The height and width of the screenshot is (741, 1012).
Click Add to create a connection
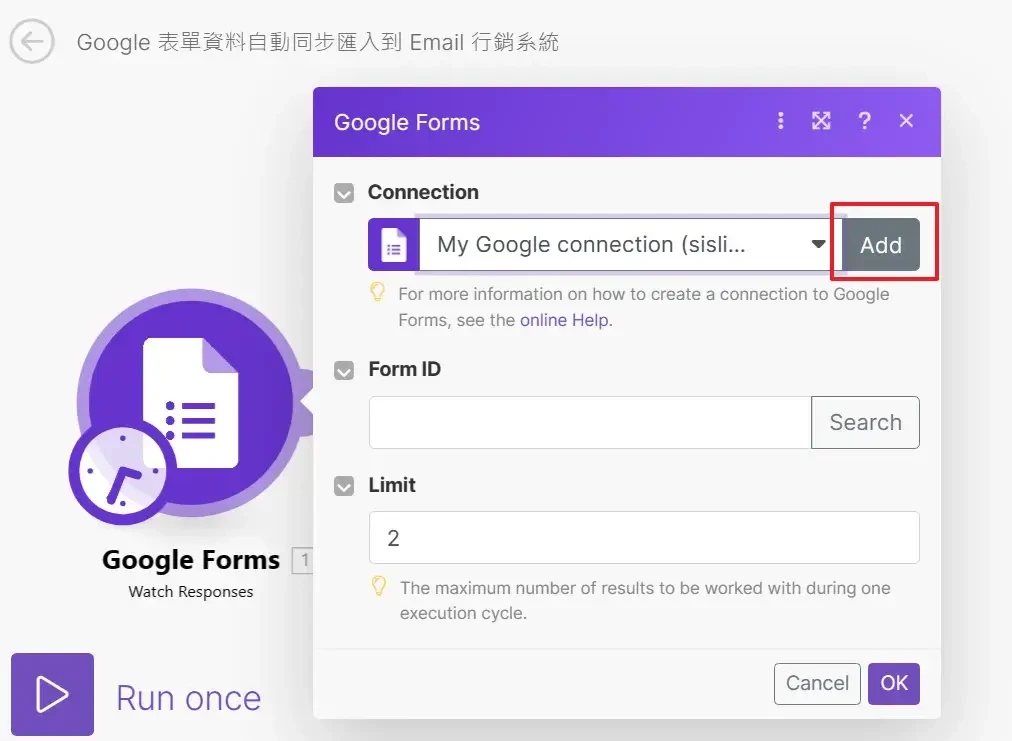pos(880,245)
